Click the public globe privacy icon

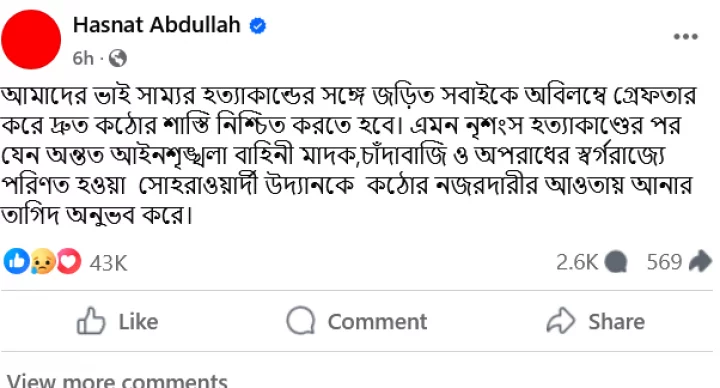click(x=118, y=58)
